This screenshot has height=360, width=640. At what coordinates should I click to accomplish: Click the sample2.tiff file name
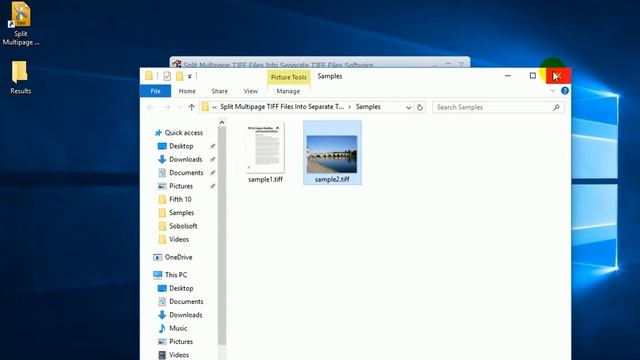[332, 180]
